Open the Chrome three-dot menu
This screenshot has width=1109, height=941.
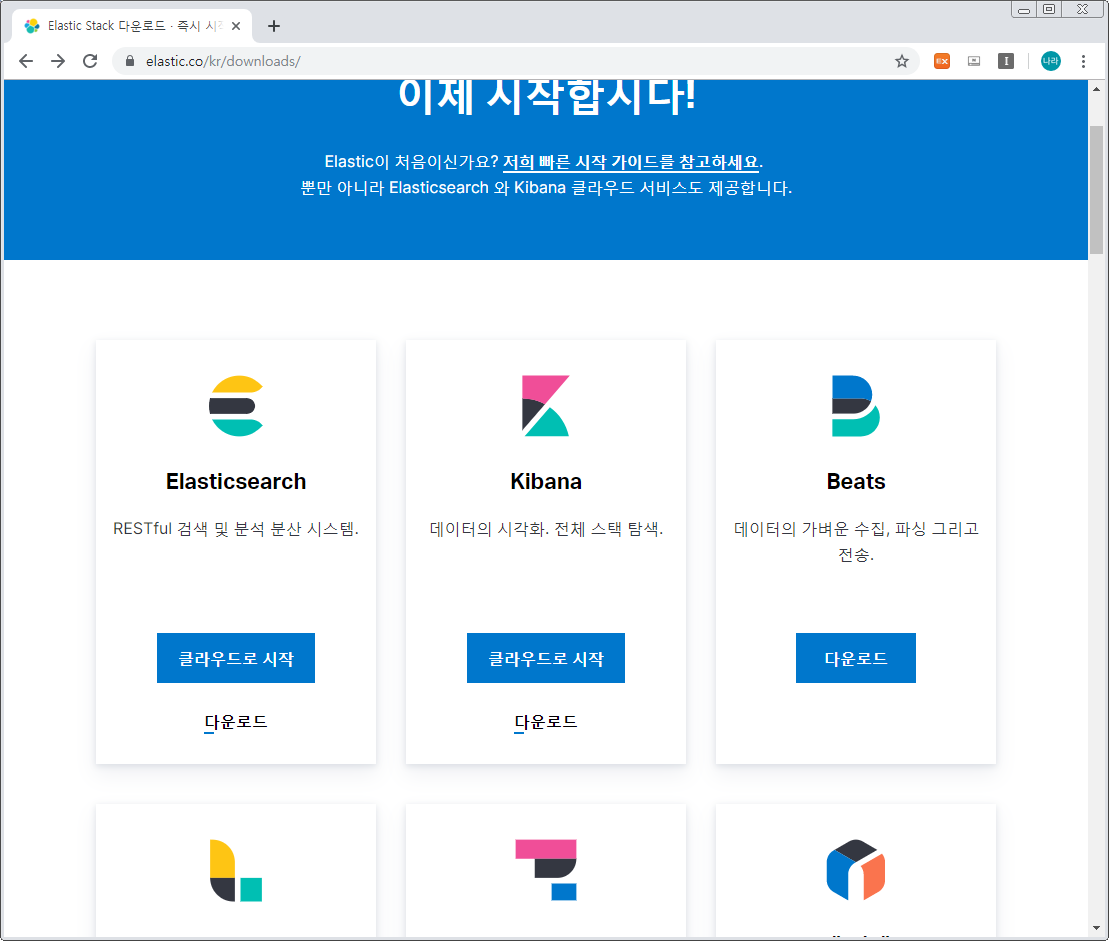point(1083,62)
